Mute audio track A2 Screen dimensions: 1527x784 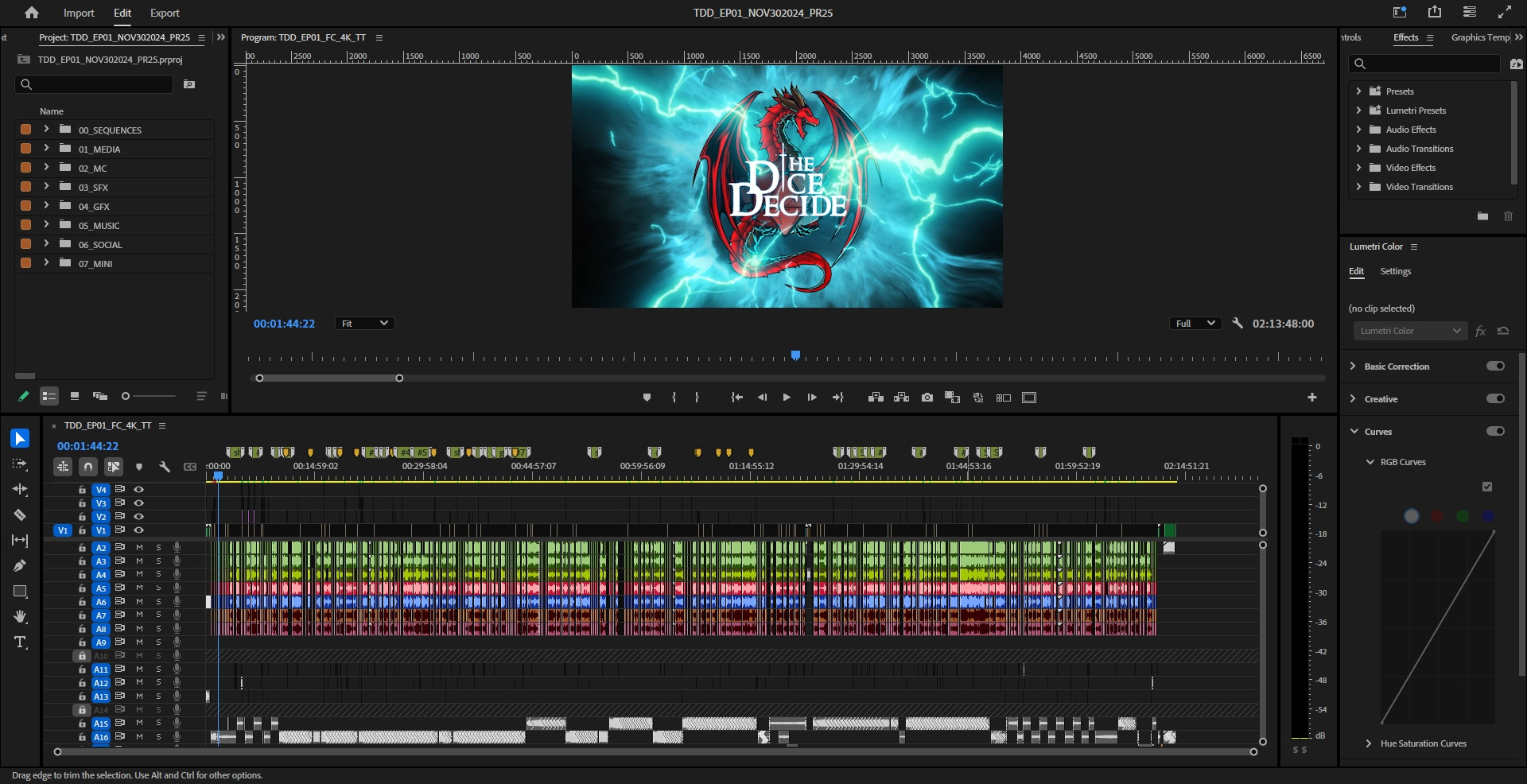[x=139, y=548]
